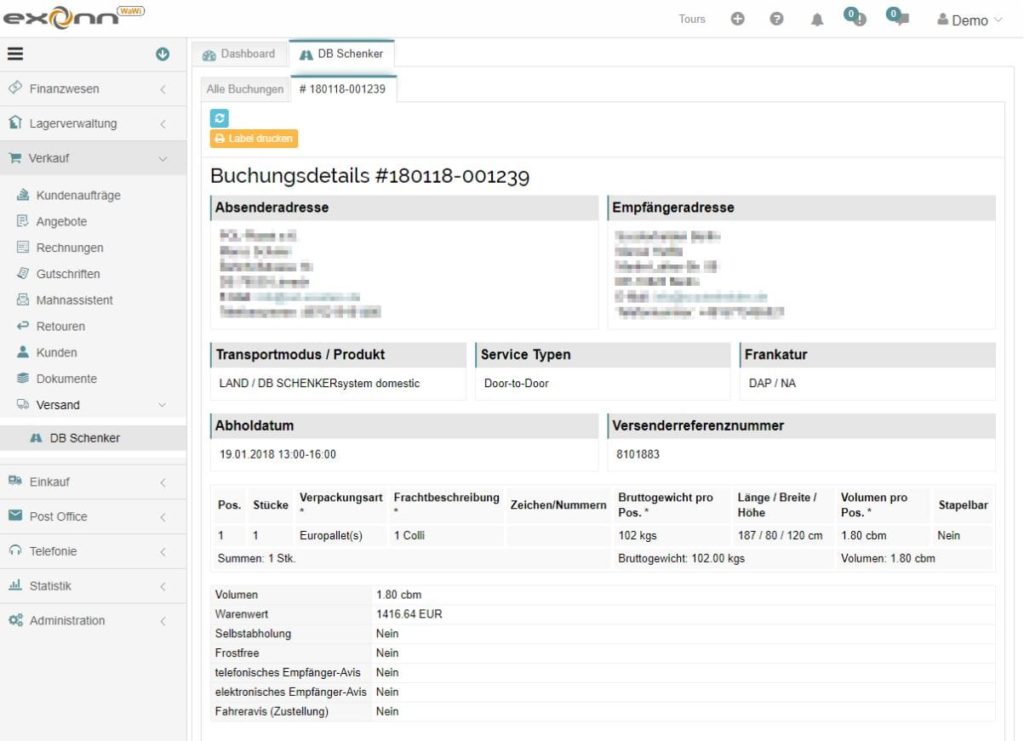
Task: Open Kundenaufträge menu entry
Action: click(x=78, y=195)
